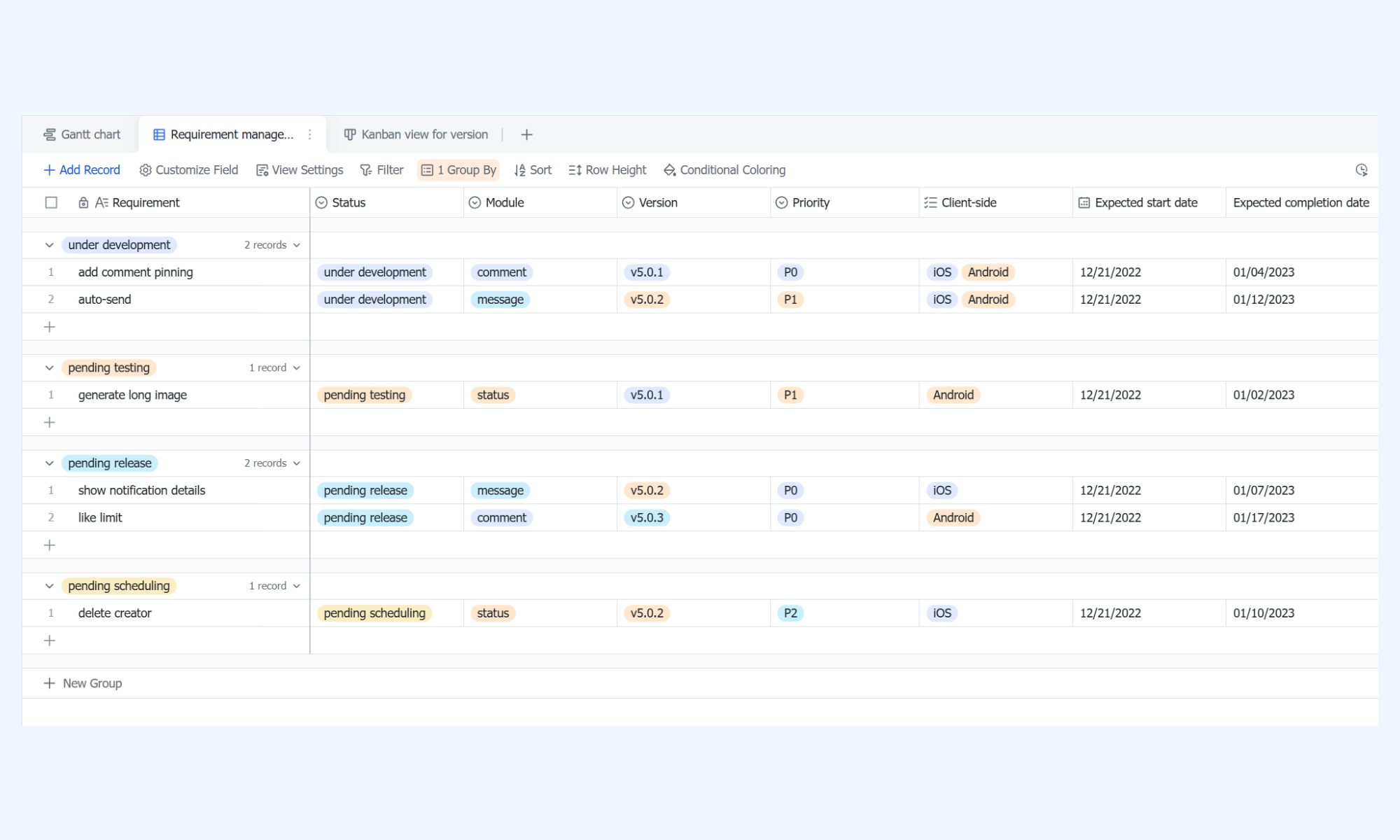Image resolution: width=1400 pixels, height=840 pixels.
Task: Open Conditional Coloring paint bucket
Action: coord(670,170)
